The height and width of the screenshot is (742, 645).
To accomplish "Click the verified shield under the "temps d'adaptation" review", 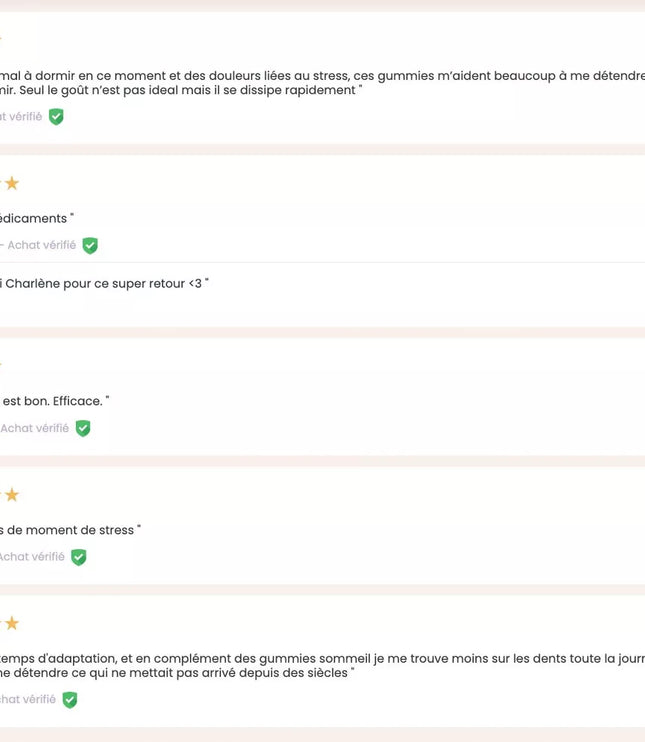I will coord(70,700).
